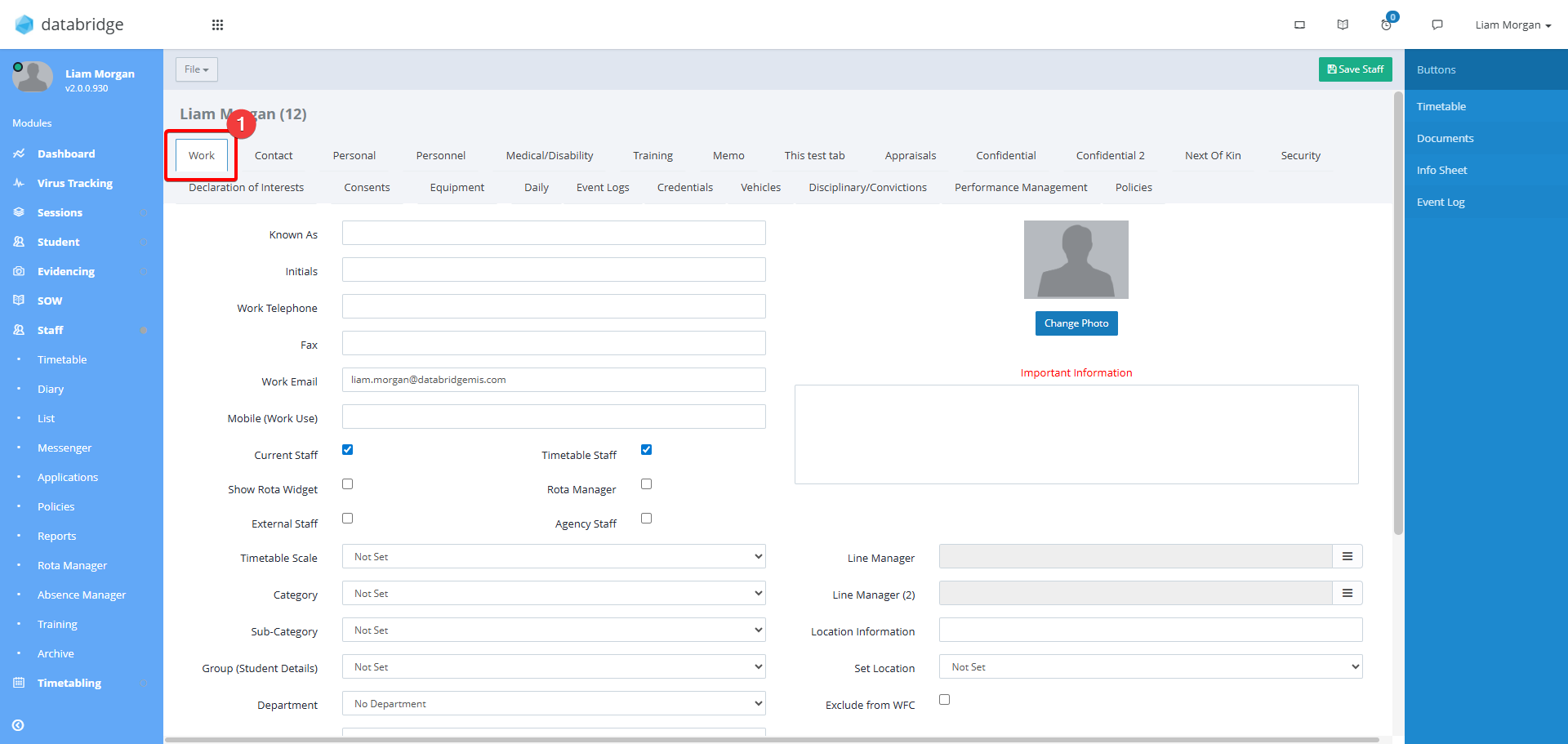This screenshot has width=1568, height=744.
Task: Open the Set Location dropdown
Action: pyautogui.click(x=1151, y=666)
